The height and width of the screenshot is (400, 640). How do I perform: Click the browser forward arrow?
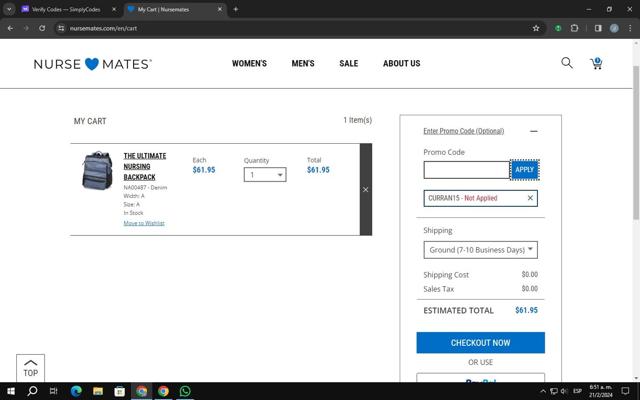(26, 28)
